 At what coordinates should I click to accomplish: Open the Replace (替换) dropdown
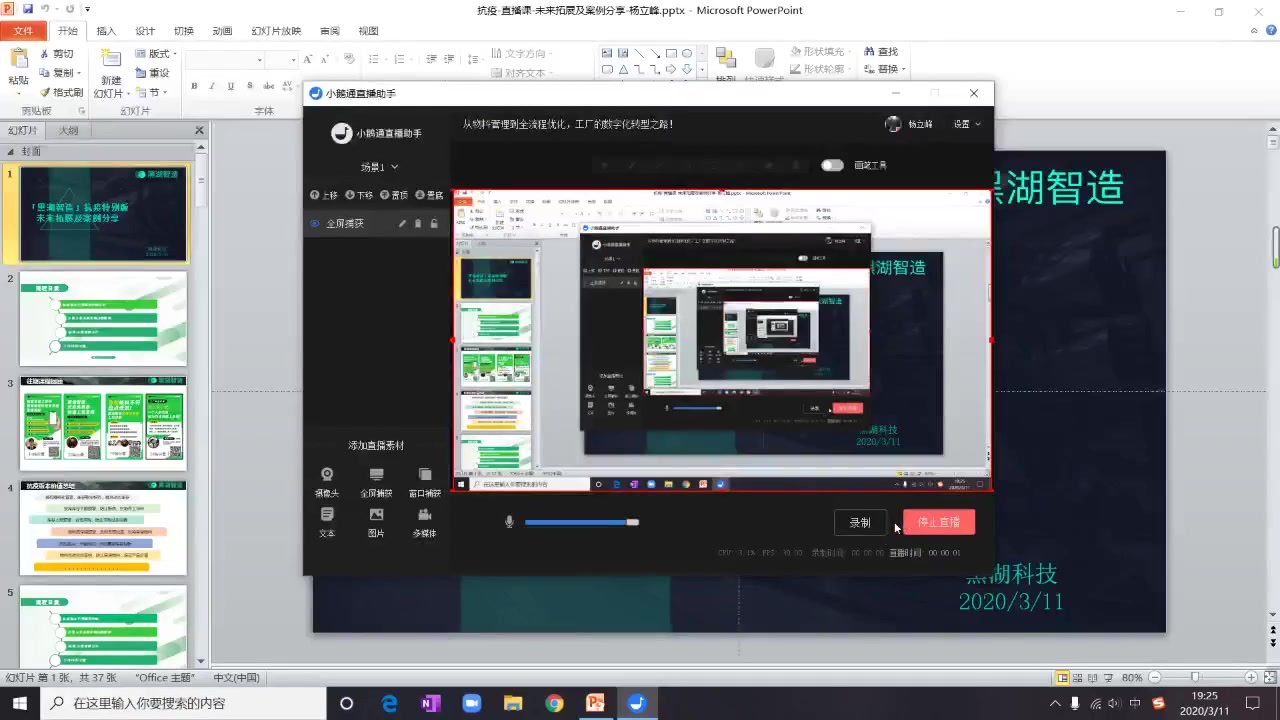(884, 69)
